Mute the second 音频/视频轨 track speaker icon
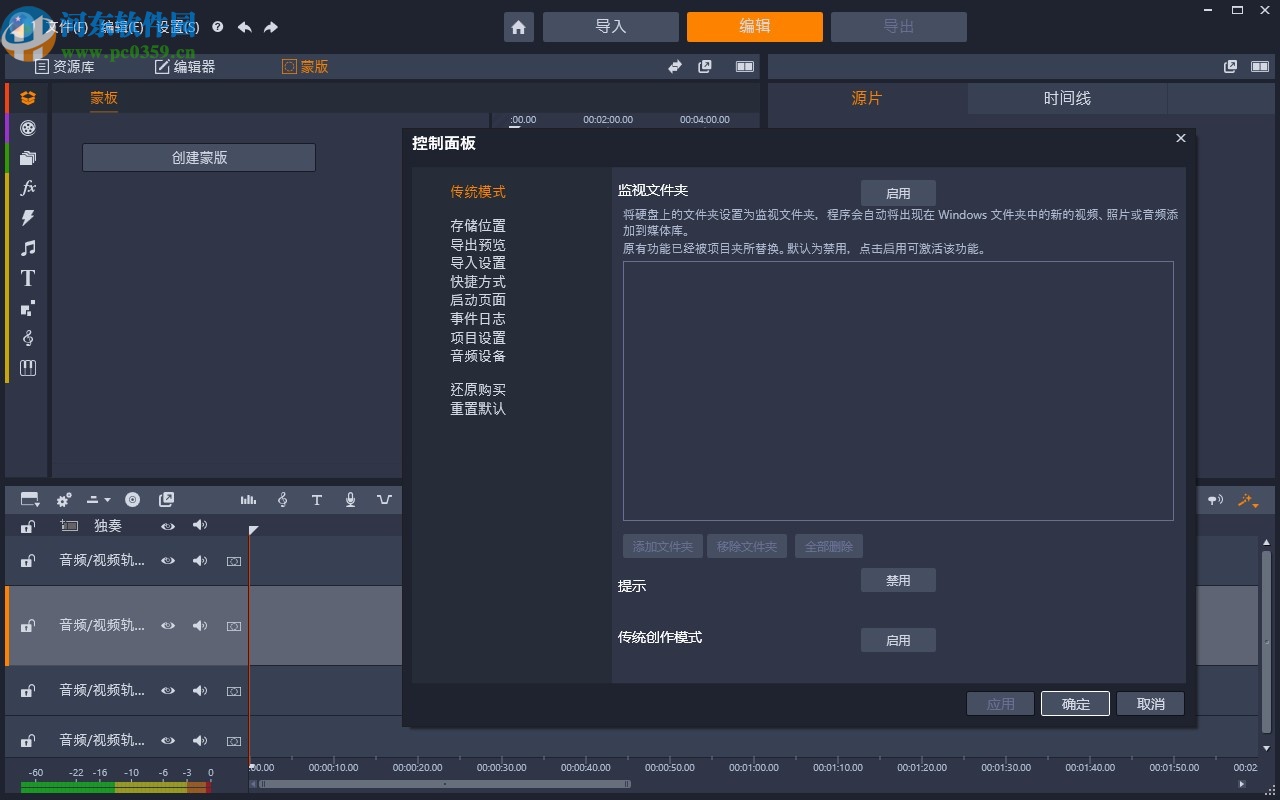The width and height of the screenshot is (1280, 800). (200, 626)
